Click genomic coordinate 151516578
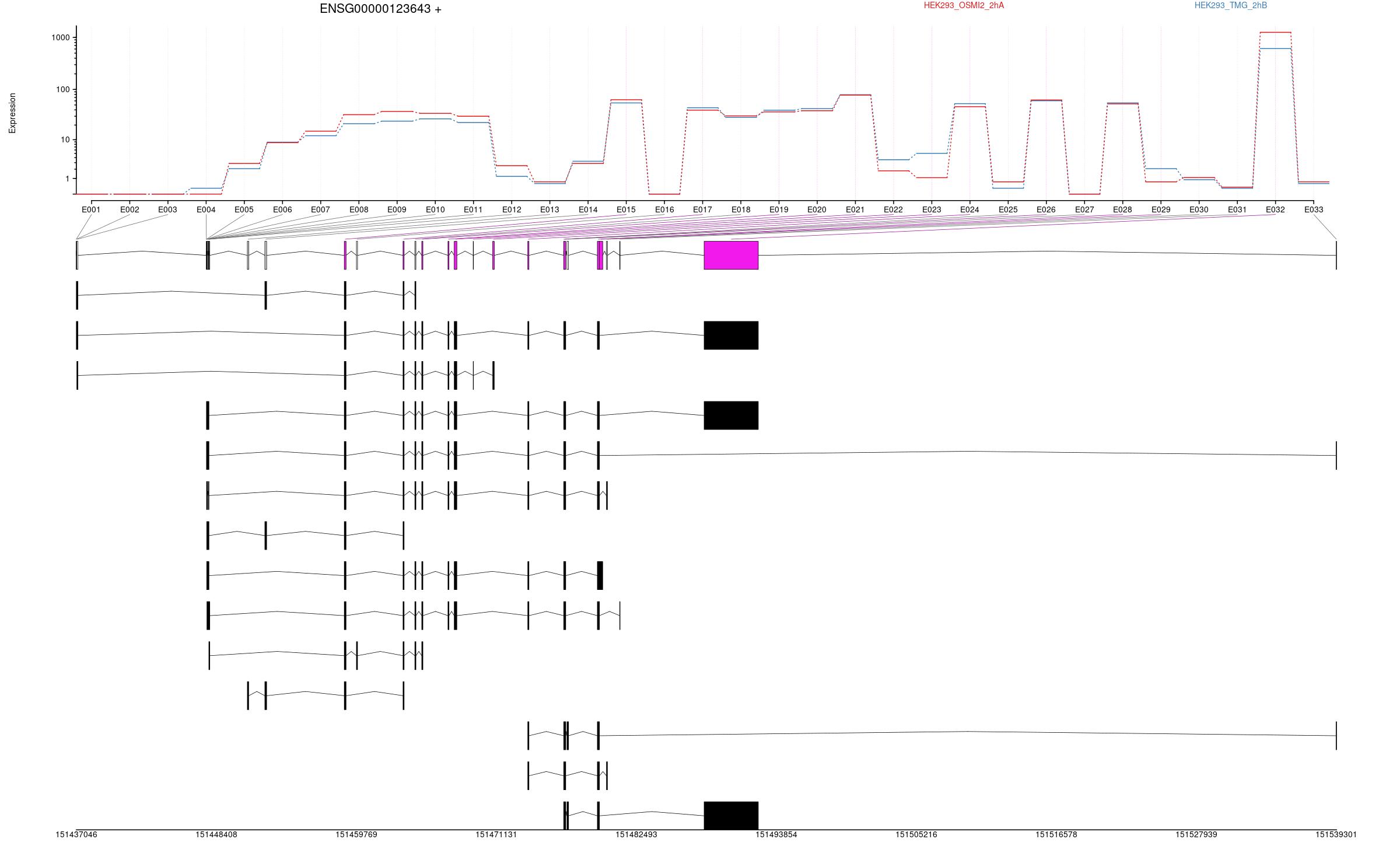Image resolution: width=1400 pixels, height=846 pixels. coord(1056,835)
